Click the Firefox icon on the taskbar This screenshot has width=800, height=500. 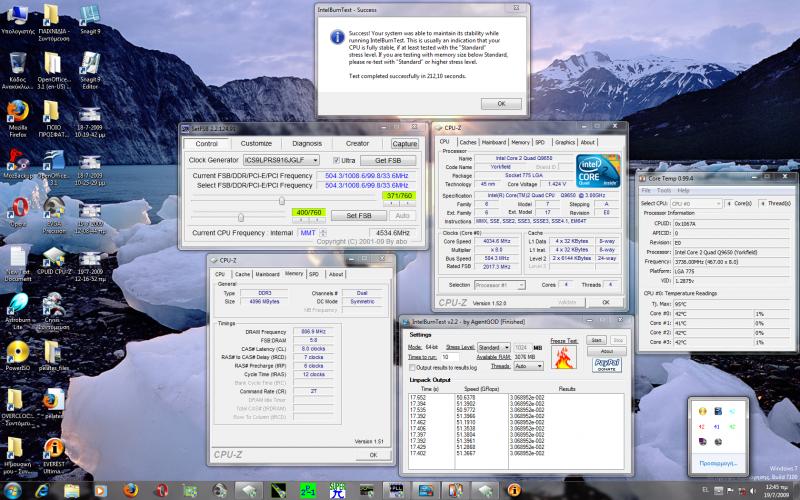(x=131, y=490)
